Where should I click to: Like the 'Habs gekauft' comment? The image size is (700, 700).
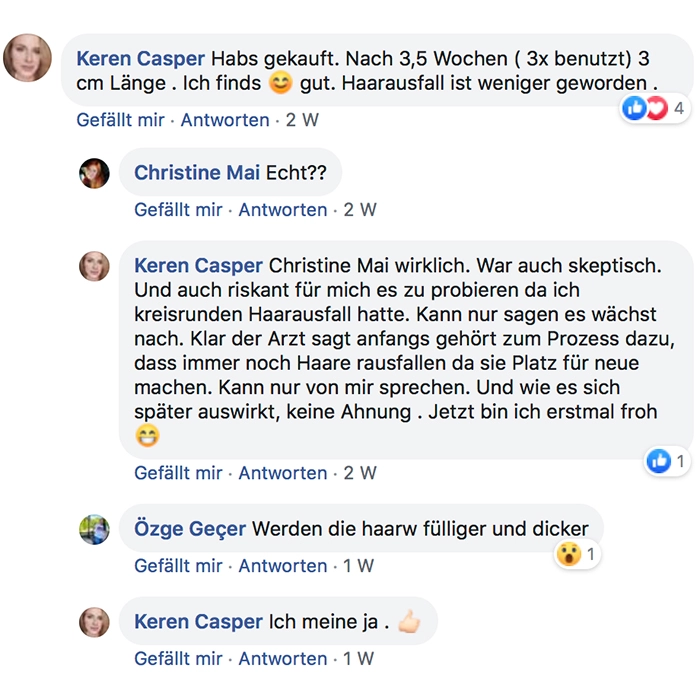point(121,120)
